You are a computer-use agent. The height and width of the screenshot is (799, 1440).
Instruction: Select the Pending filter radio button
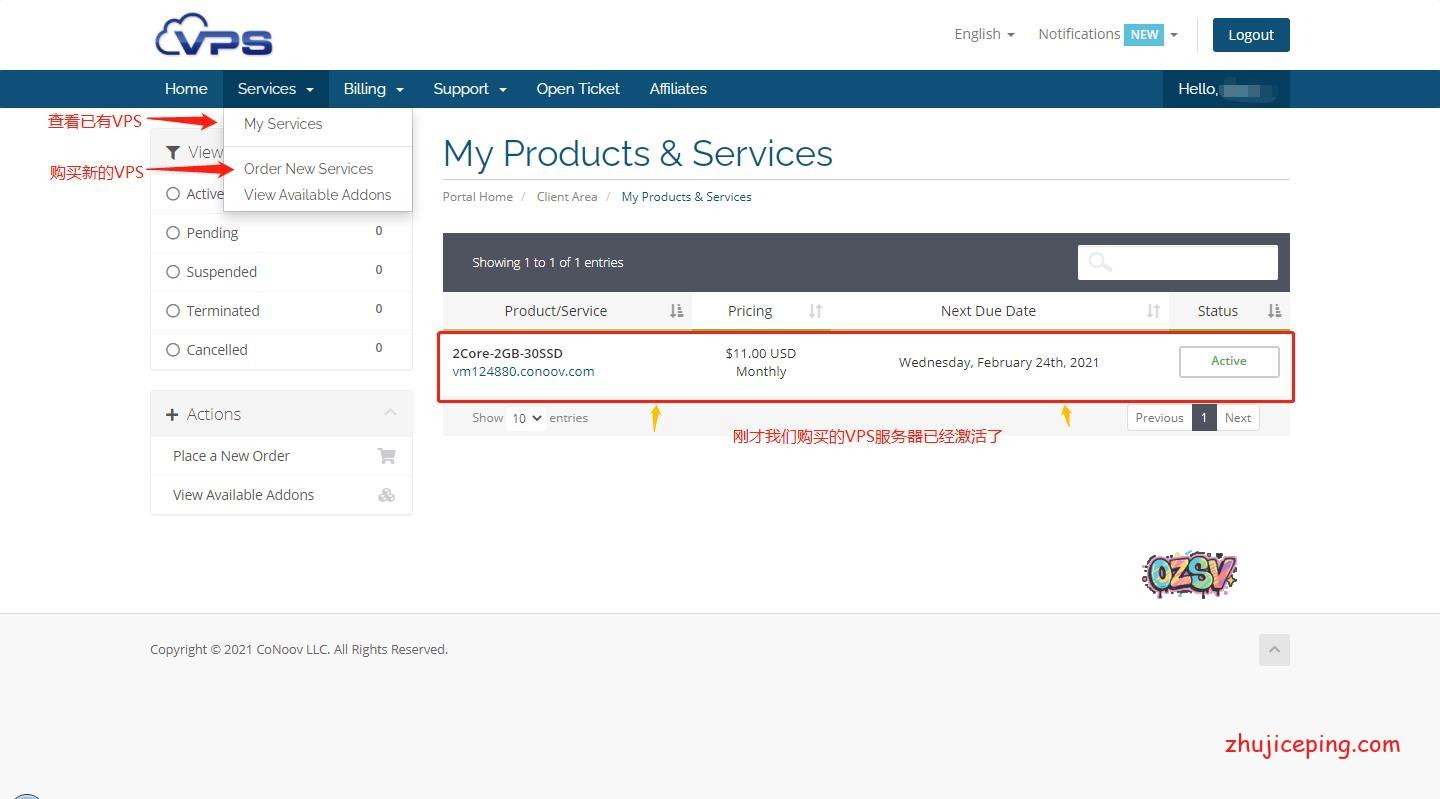[x=173, y=233]
